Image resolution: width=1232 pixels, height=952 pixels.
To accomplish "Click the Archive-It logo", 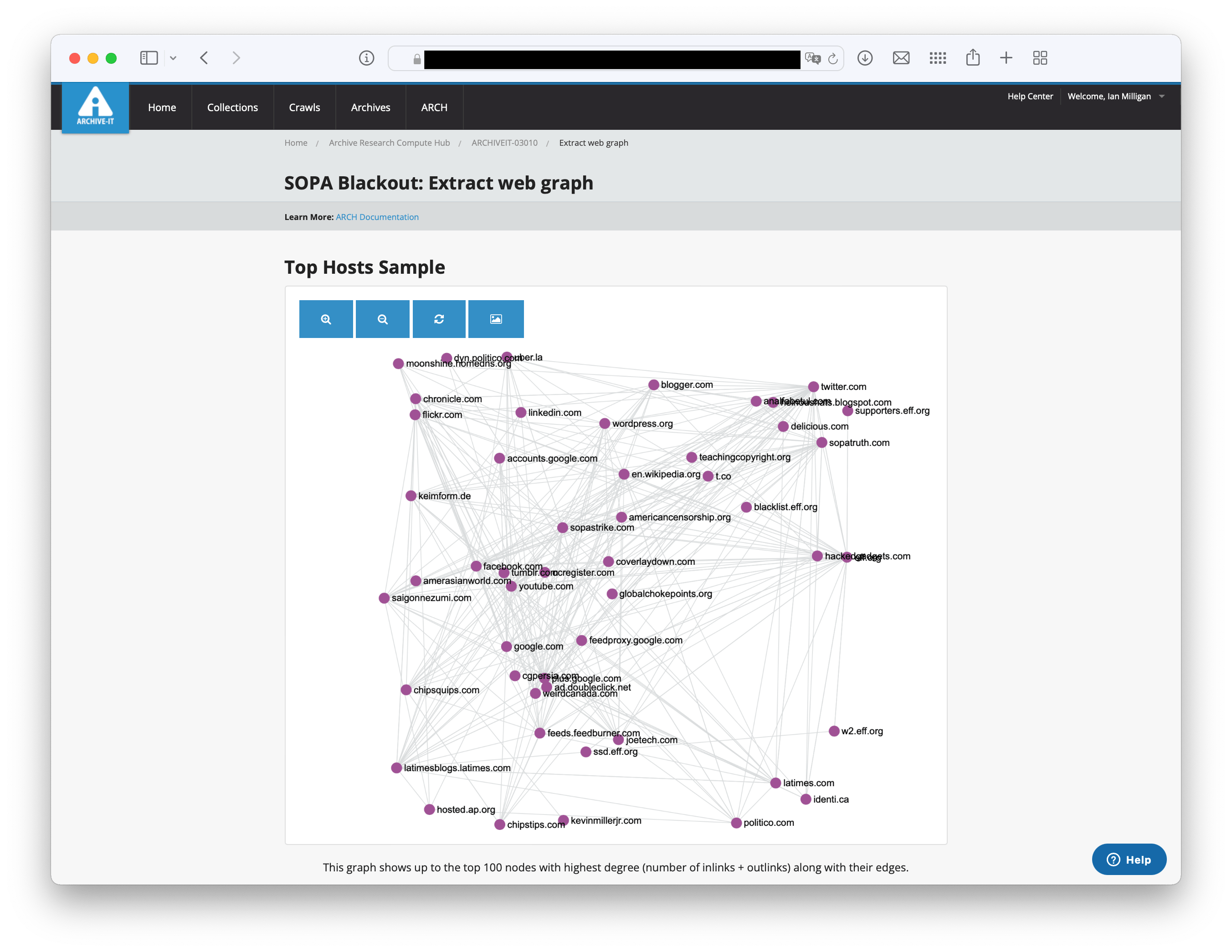I will click(x=95, y=107).
